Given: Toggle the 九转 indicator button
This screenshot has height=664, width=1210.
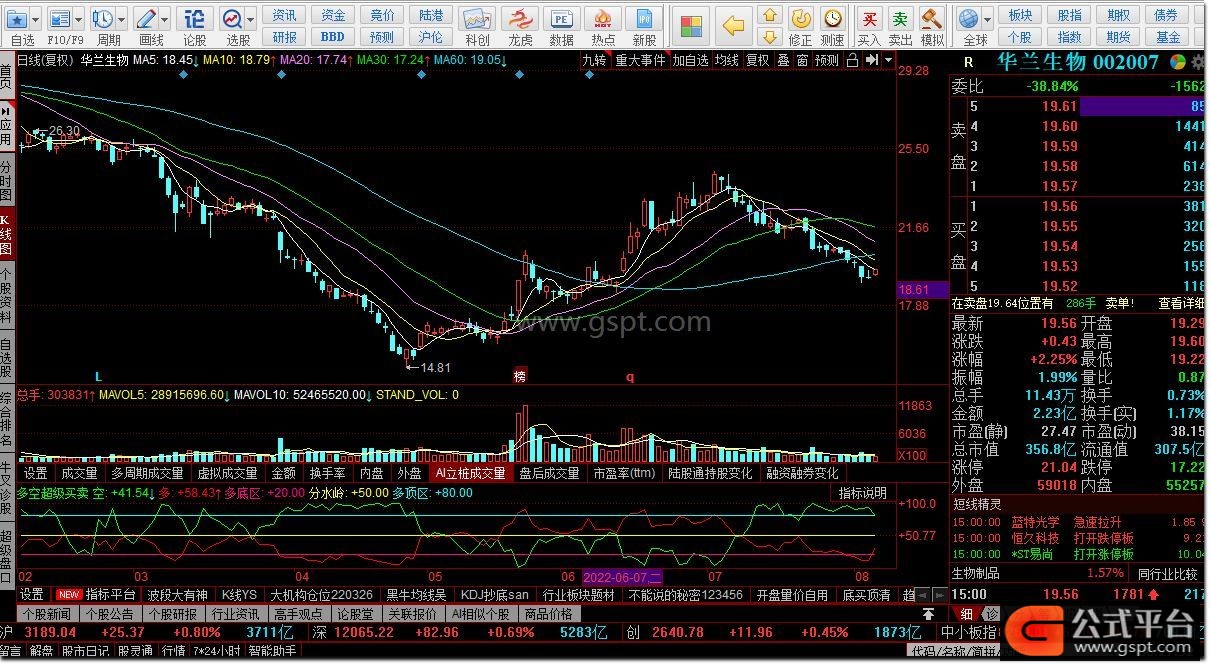Looking at the screenshot, I should tap(595, 60).
